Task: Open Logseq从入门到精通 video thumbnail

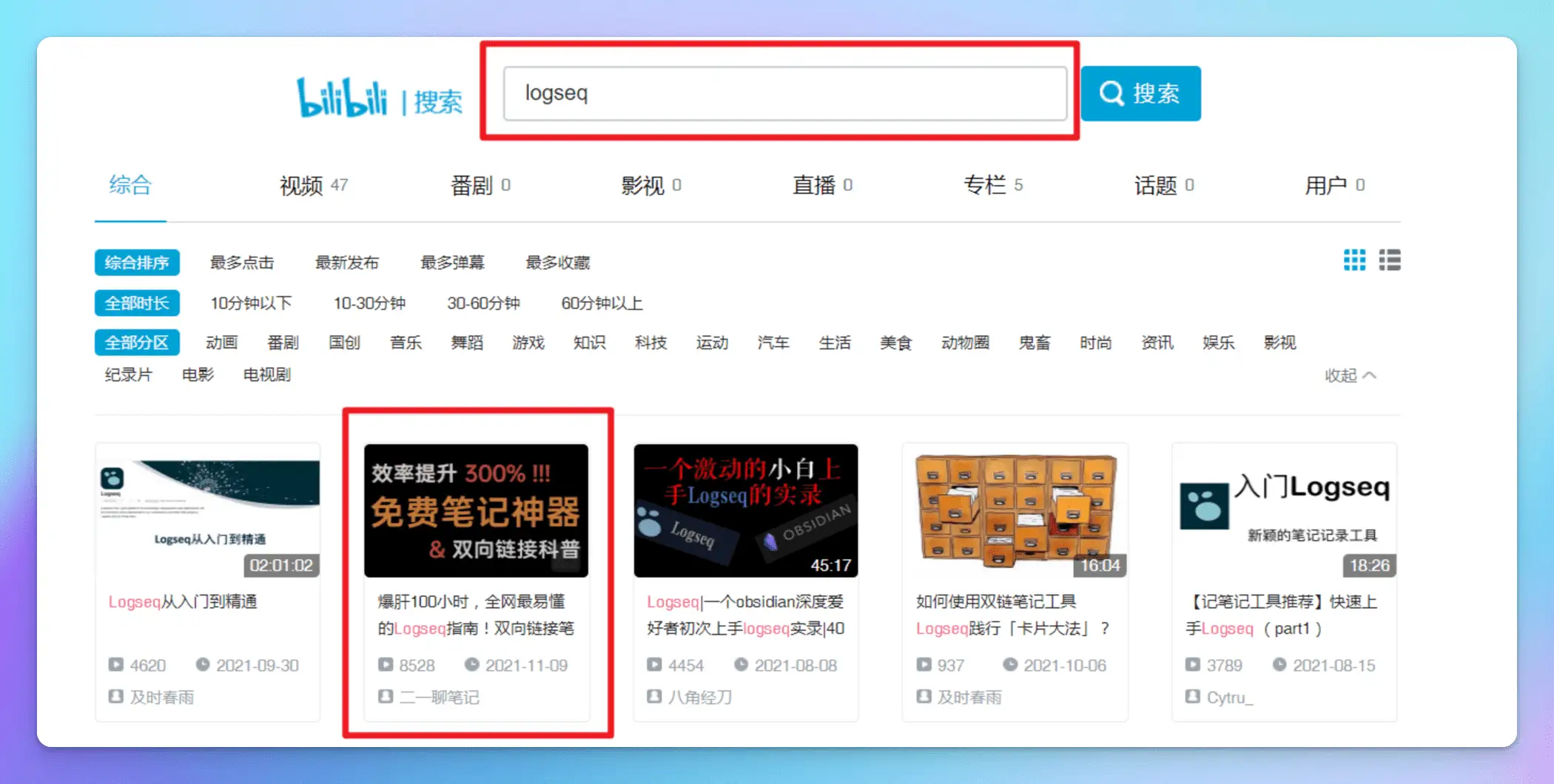Action: 208,511
